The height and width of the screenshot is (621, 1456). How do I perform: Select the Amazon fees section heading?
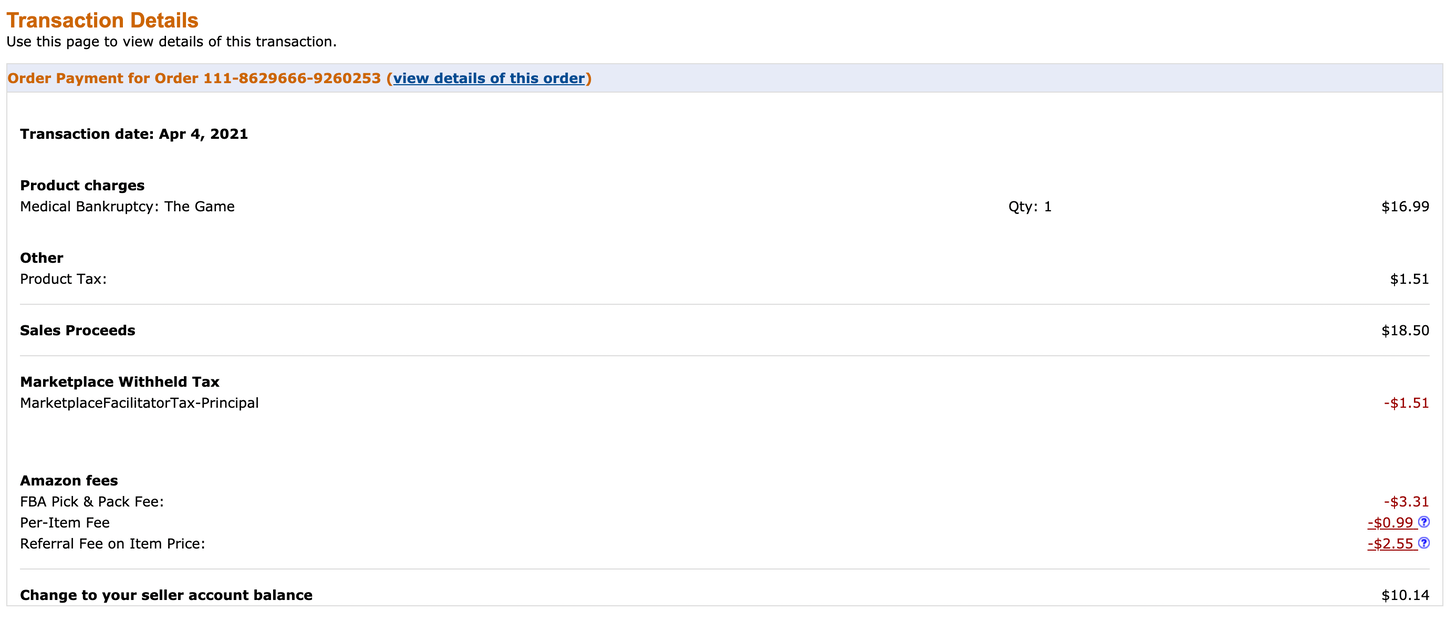(x=69, y=481)
